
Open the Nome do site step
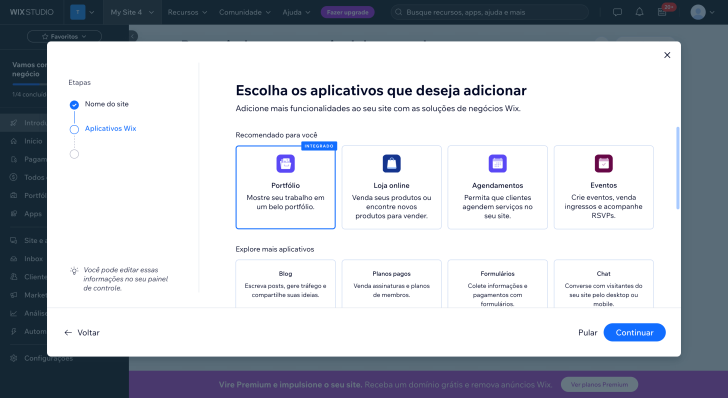click(x=106, y=104)
